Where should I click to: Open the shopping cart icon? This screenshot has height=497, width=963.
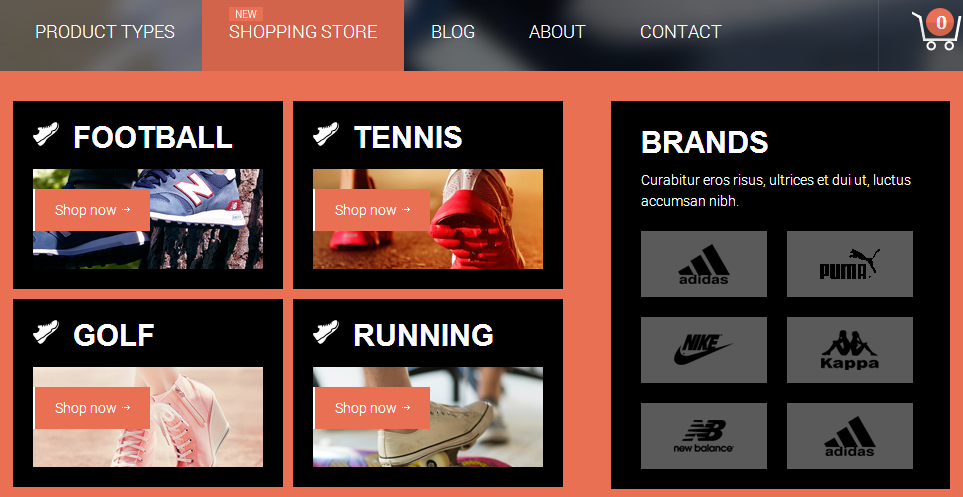(936, 29)
